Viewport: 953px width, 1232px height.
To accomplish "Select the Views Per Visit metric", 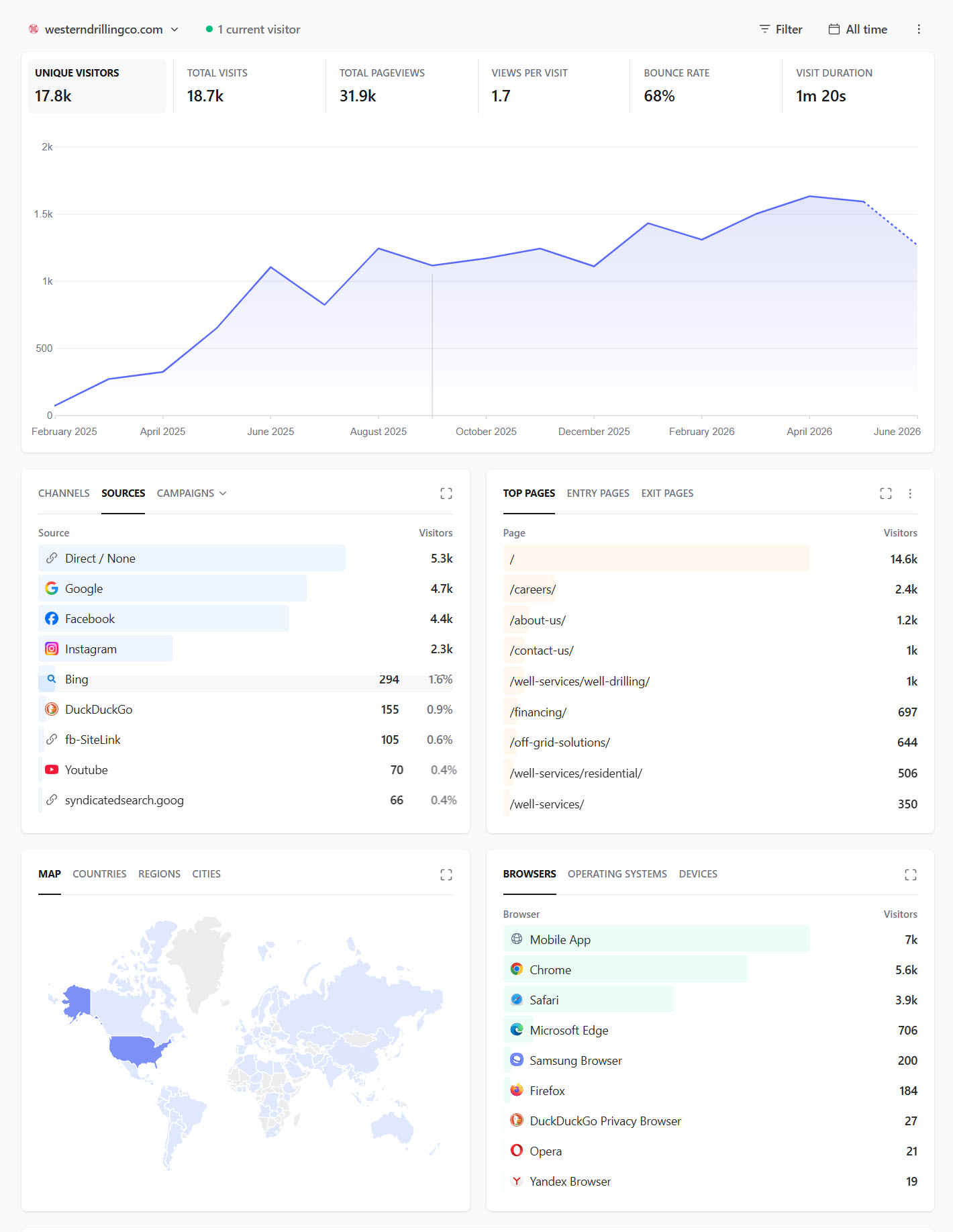I will click(x=554, y=86).
